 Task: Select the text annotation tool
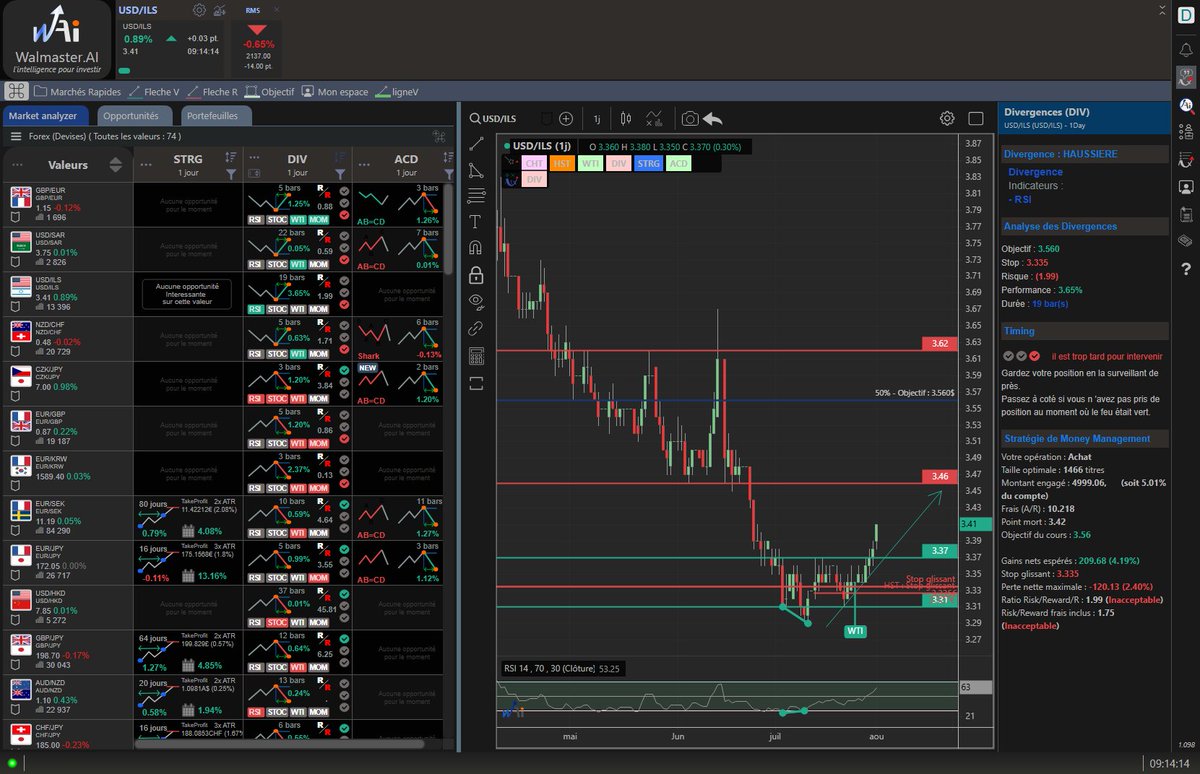point(476,221)
